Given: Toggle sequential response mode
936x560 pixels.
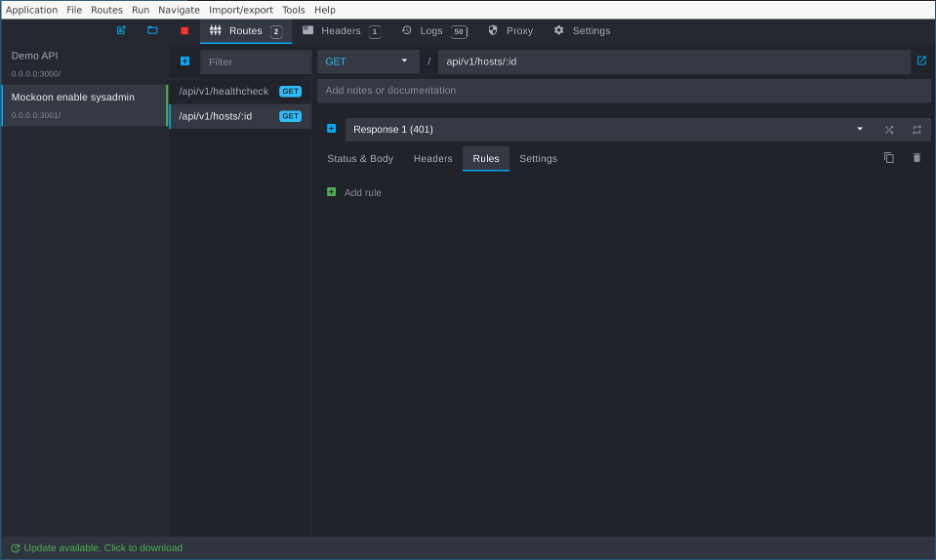Looking at the screenshot, I should click(916, 130).
